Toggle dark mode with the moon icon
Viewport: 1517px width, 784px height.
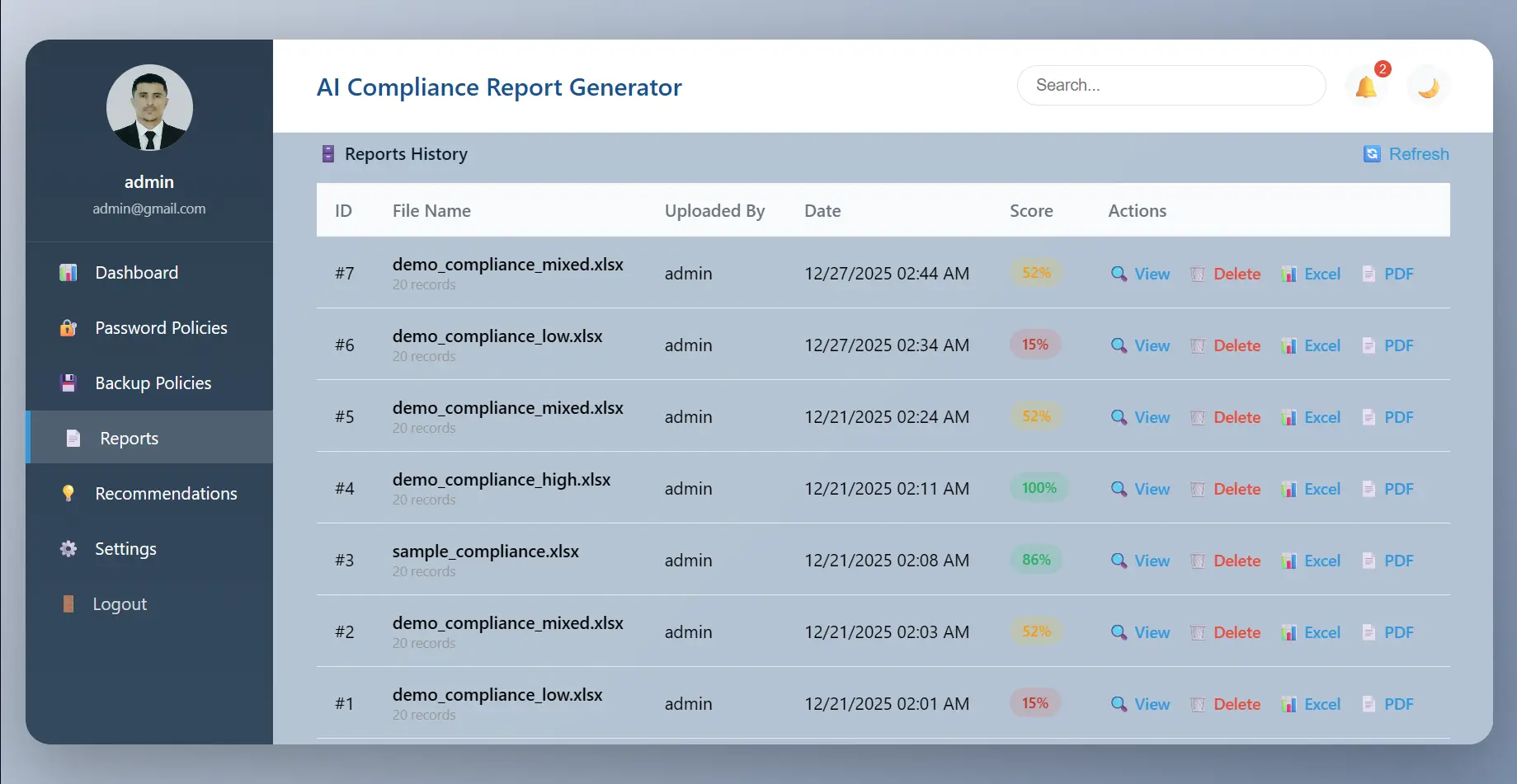pos(1428,87)
